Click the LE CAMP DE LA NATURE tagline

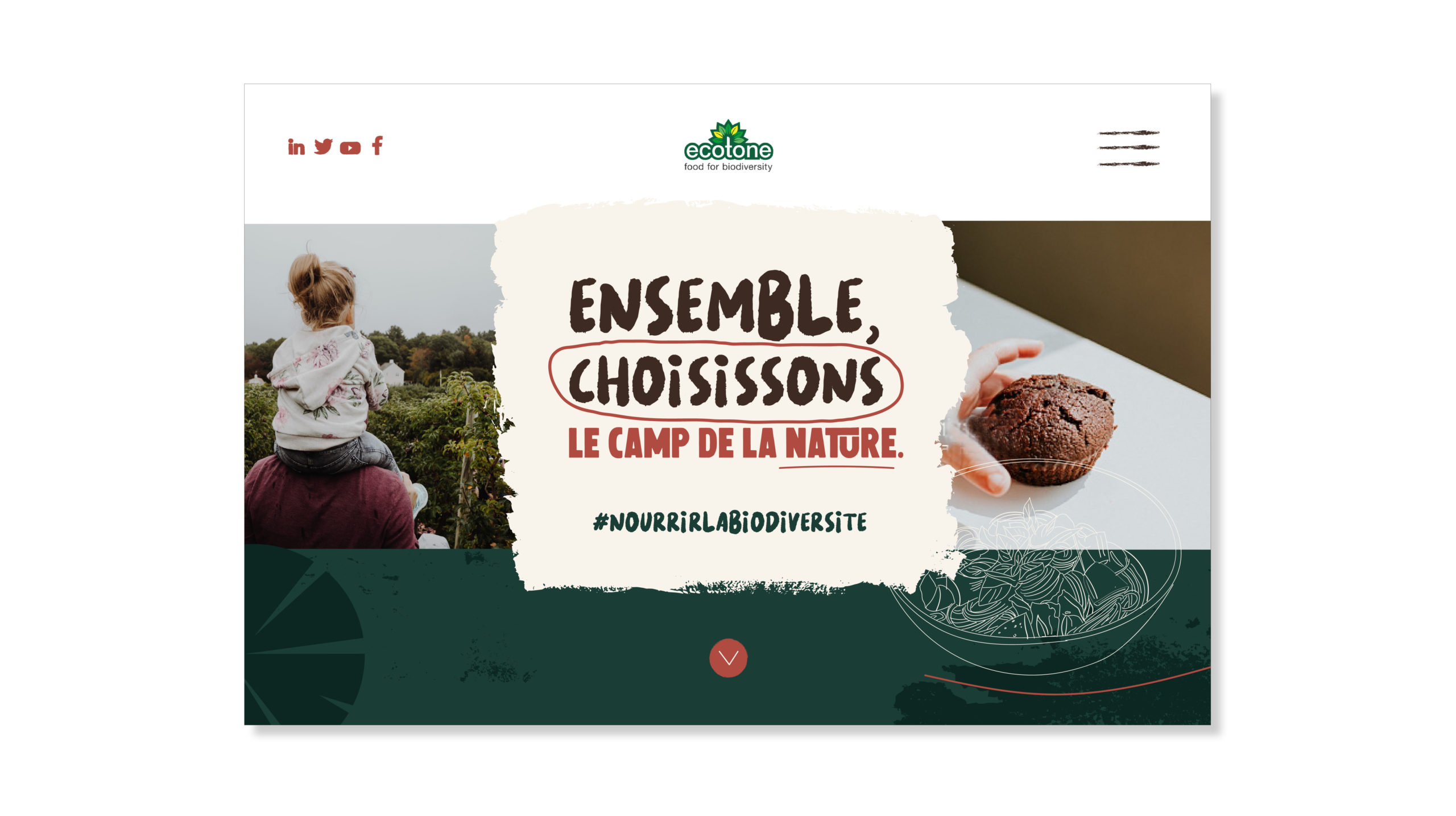(x=735, y=444)
